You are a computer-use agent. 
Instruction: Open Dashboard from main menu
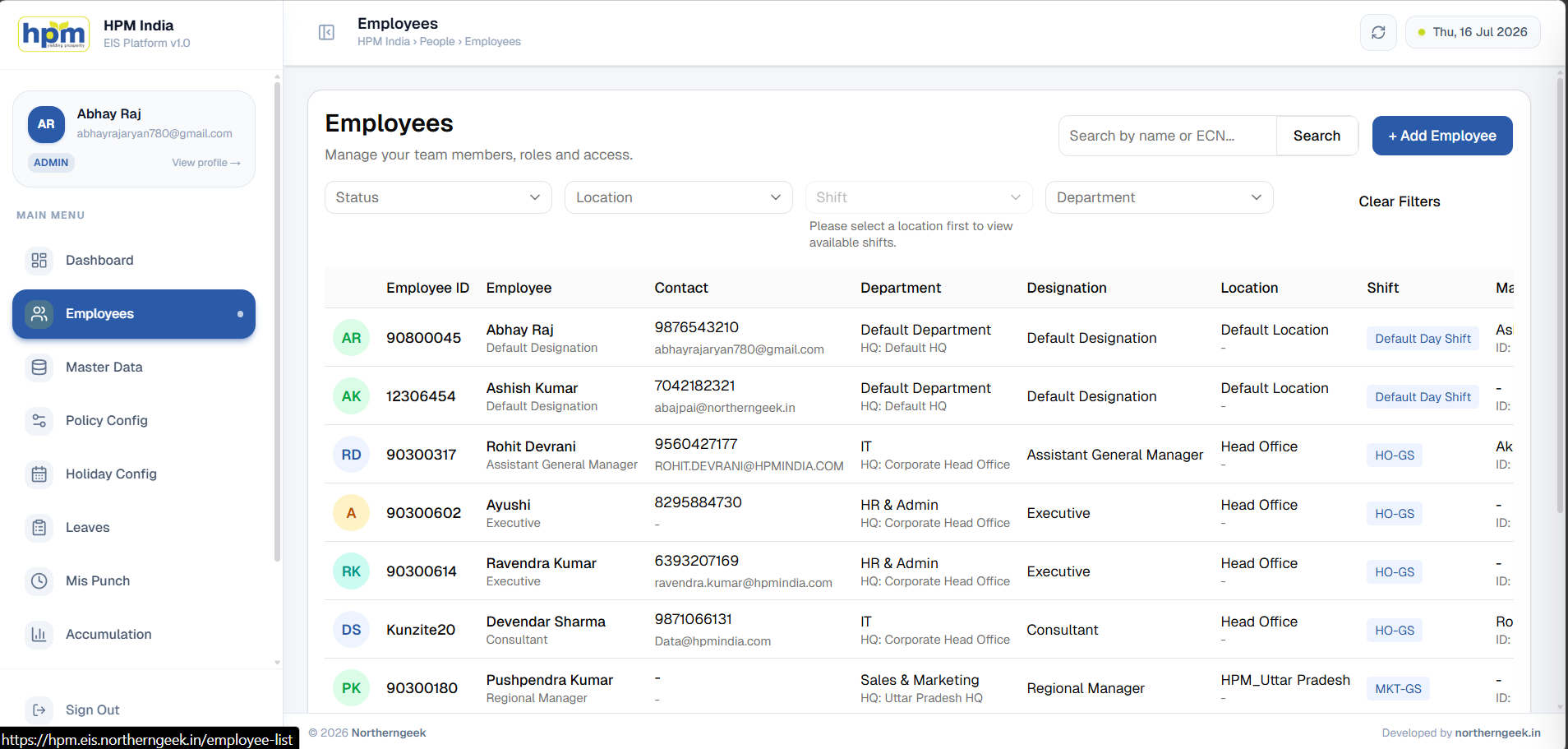(x=134, y=261)
